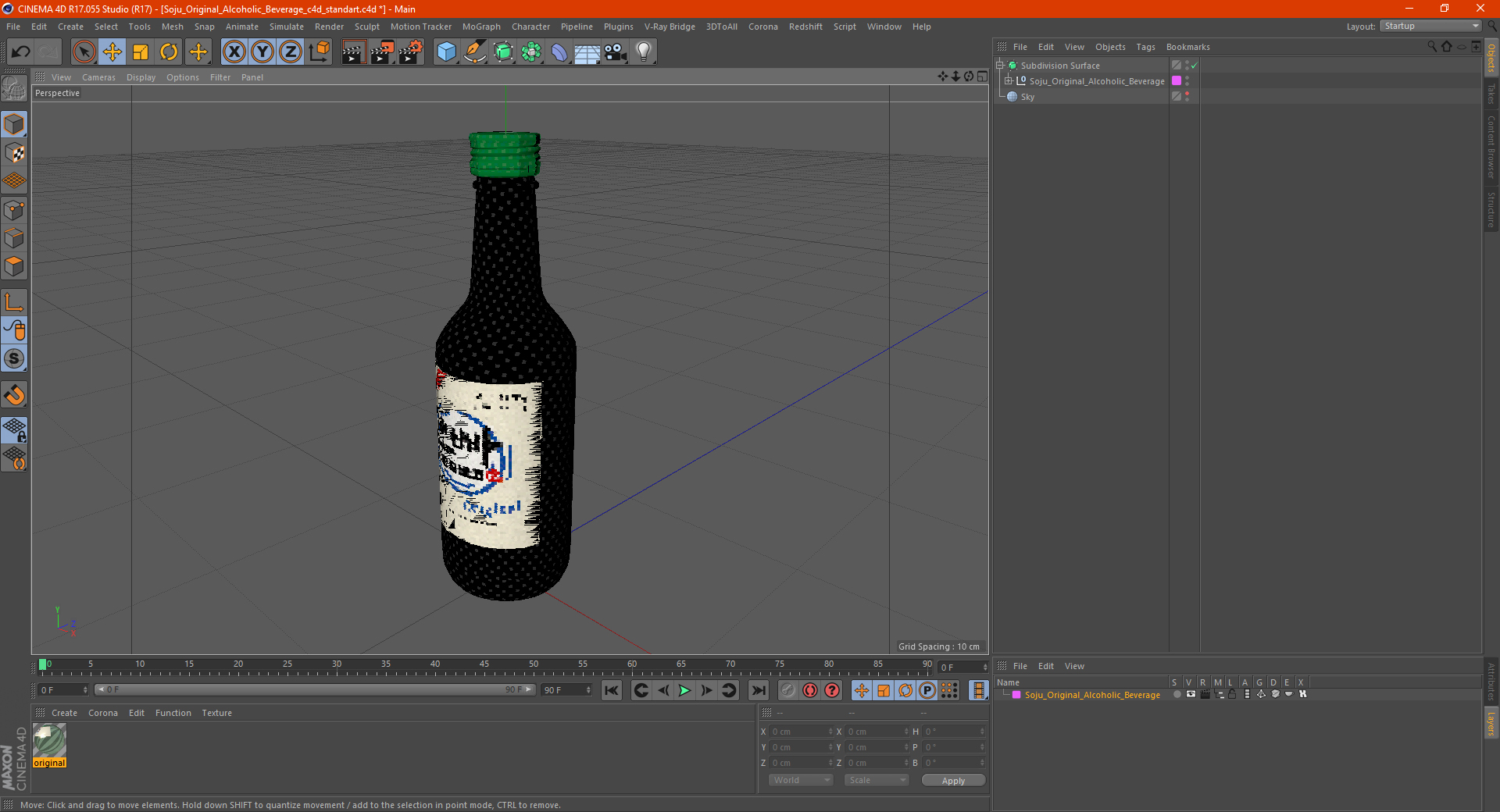The height and width of the screenshot is (812, 1500).
Task: Activate the Rotate tool
Action: (169, 52)
